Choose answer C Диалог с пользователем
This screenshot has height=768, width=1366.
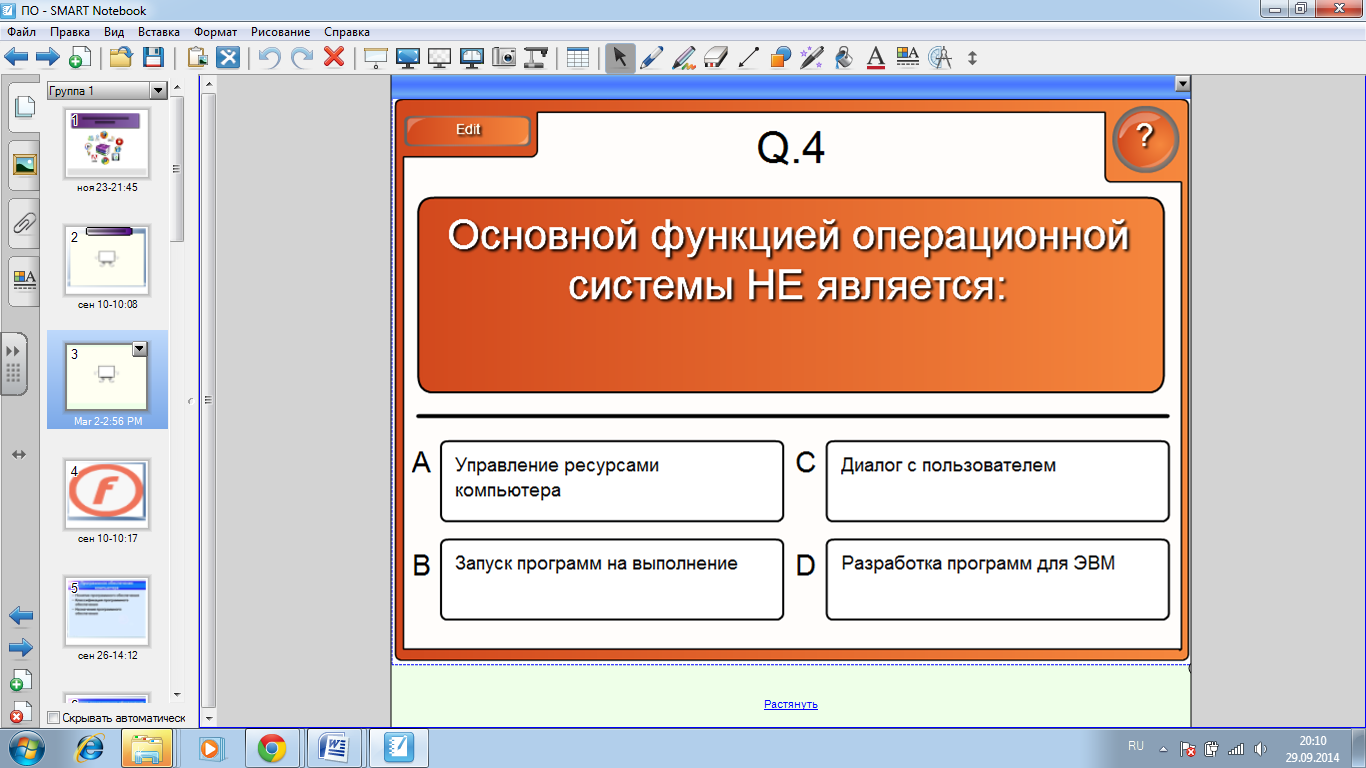pos(997,481)
